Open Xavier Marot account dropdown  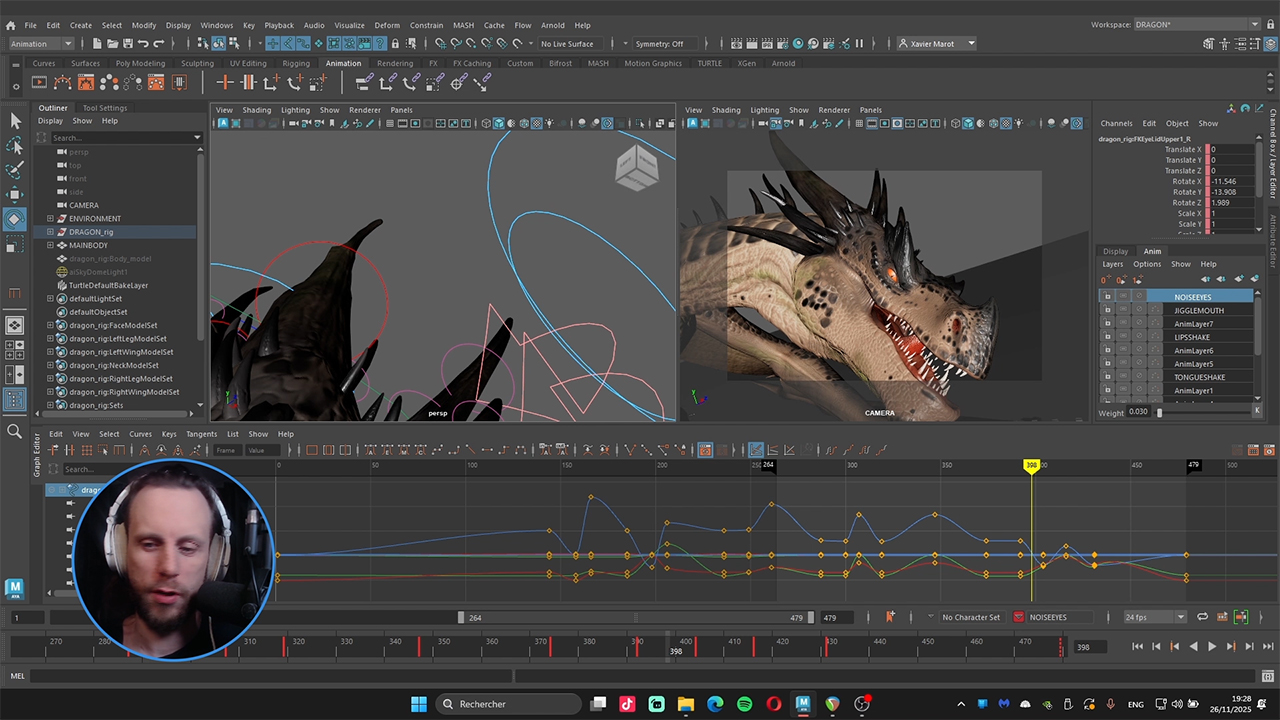pos(937,43)
